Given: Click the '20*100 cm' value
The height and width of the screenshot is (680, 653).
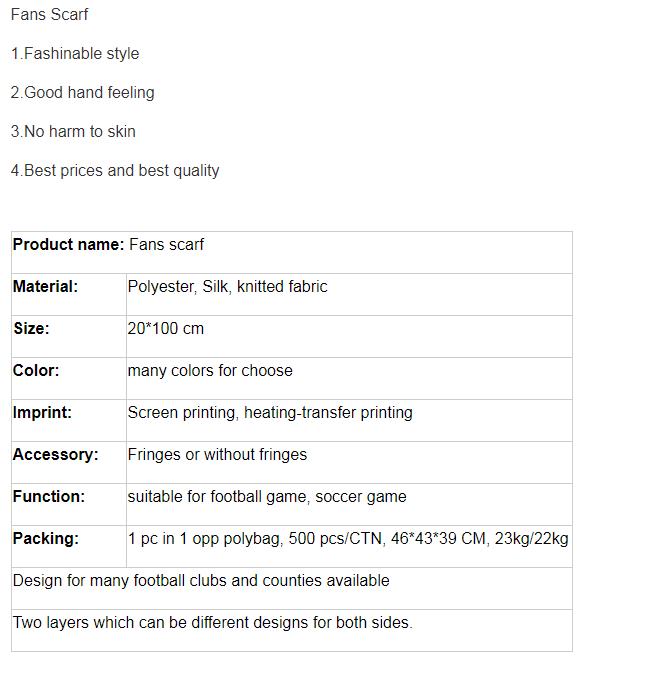Looking at the screenshot, I should pos(166,328).
